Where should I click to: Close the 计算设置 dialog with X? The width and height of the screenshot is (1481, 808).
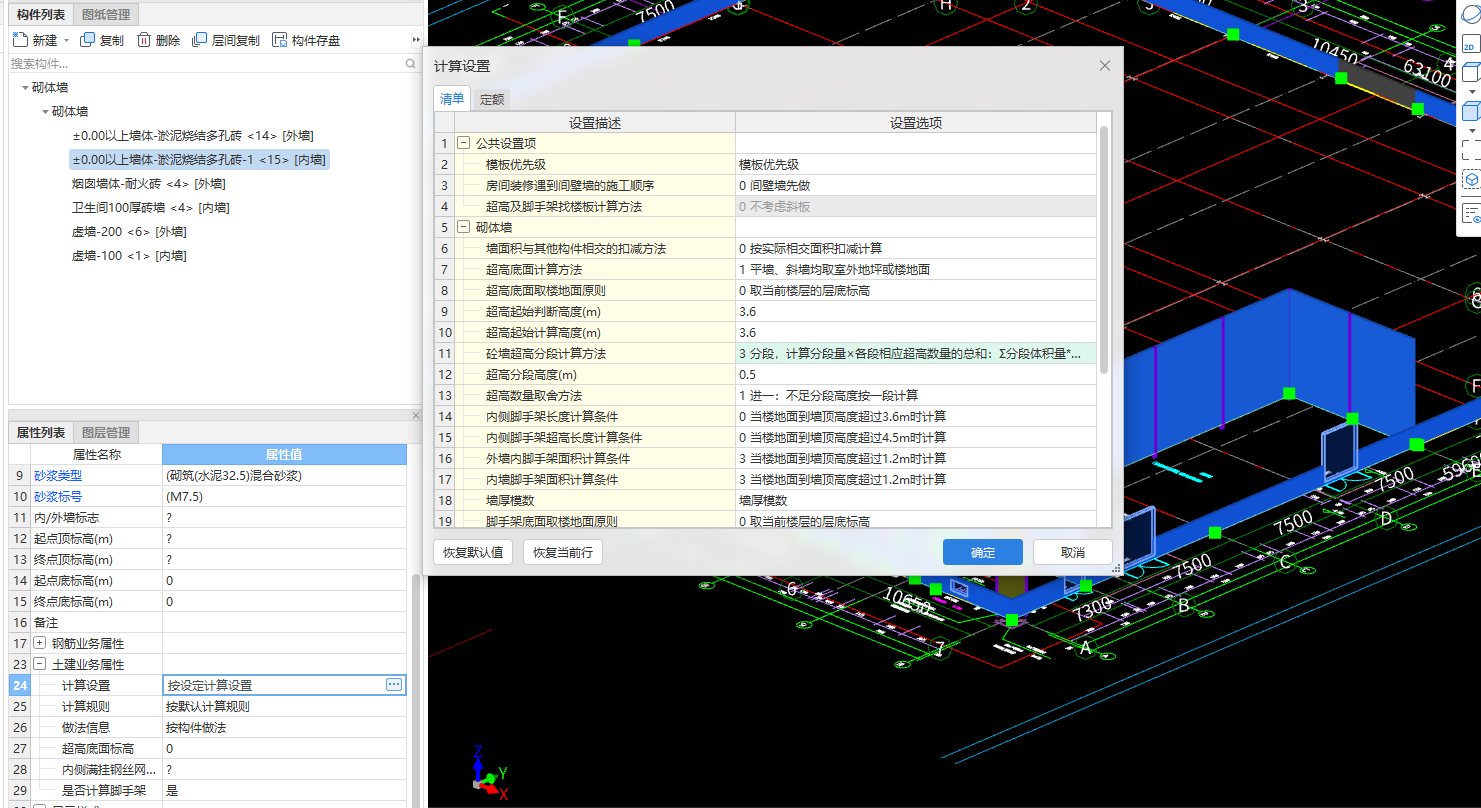tap(1105, 66)
